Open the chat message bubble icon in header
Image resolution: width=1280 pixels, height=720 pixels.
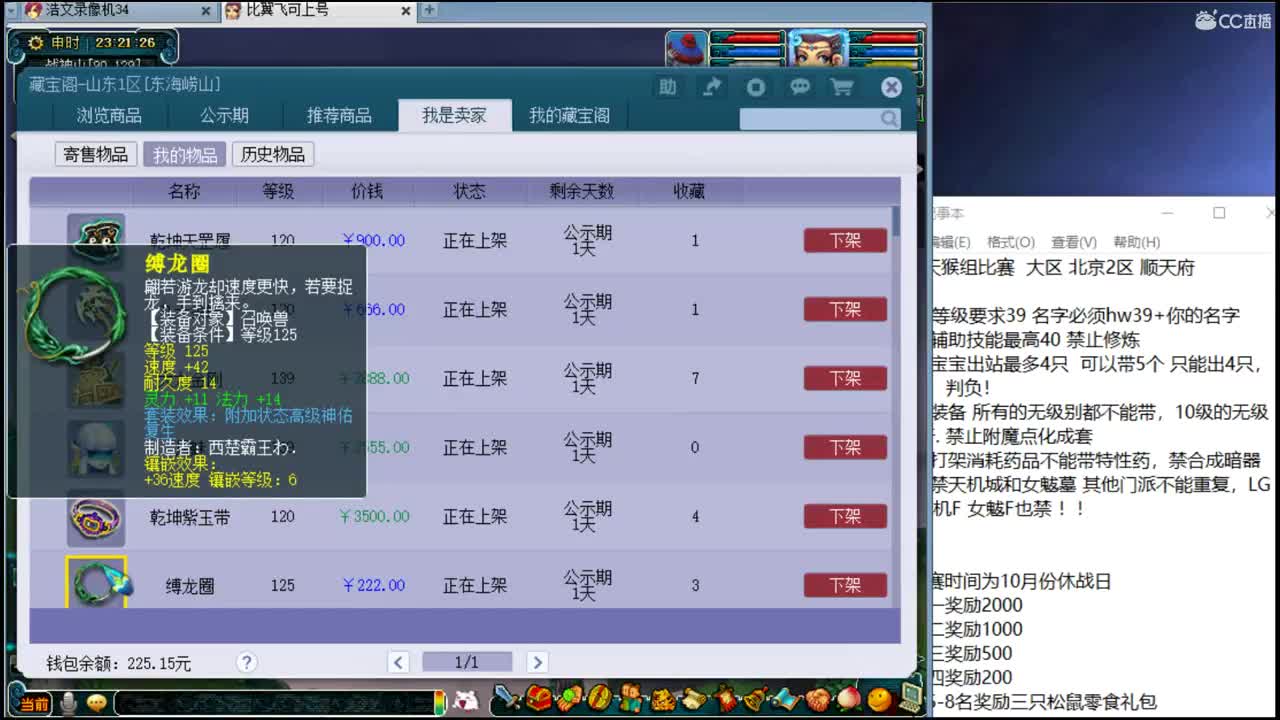click(x=800, y=87)
